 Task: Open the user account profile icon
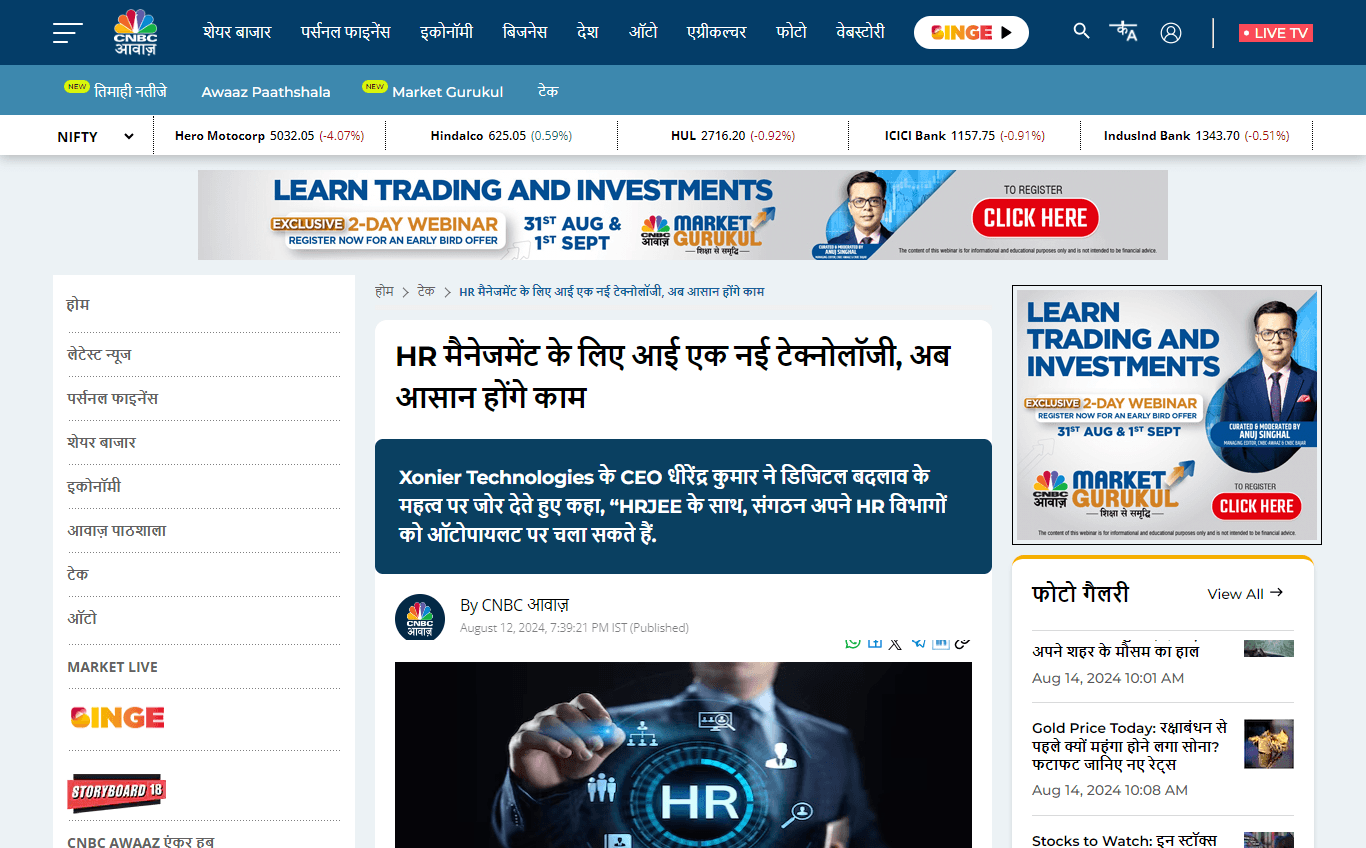click(x=1171, y=33)
